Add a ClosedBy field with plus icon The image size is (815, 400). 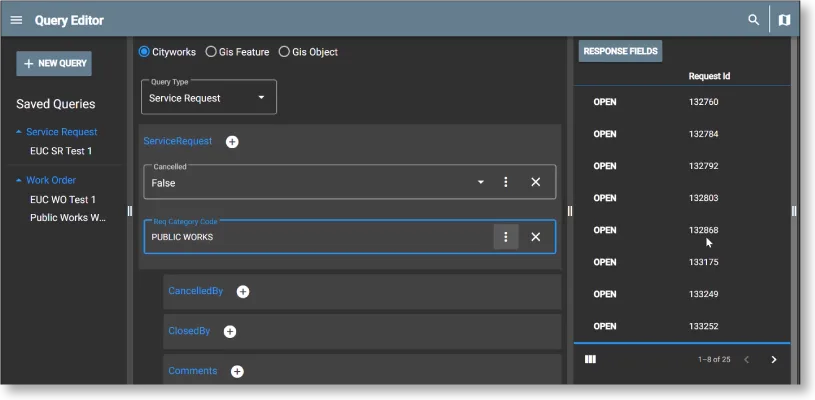(x=230, y=332)
